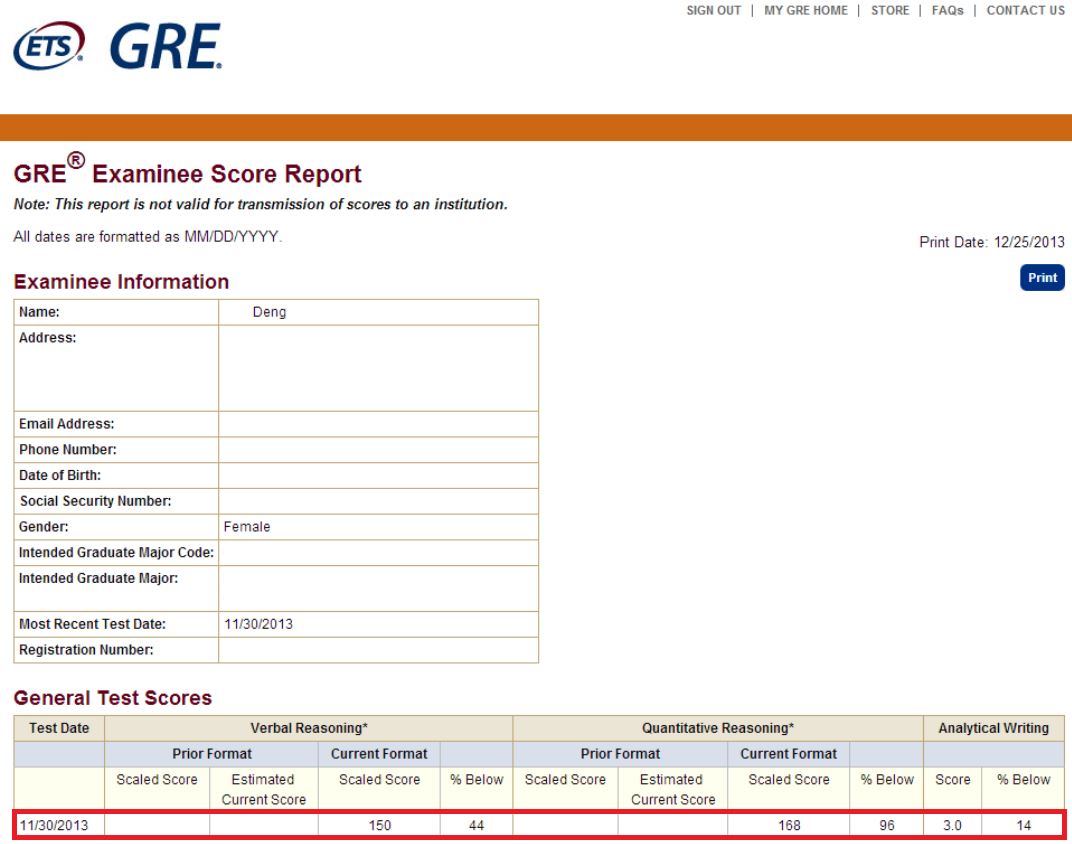Select the Quantitative % Below value 96
Viewport: 1072px width, 844px height.
(887, 826)
